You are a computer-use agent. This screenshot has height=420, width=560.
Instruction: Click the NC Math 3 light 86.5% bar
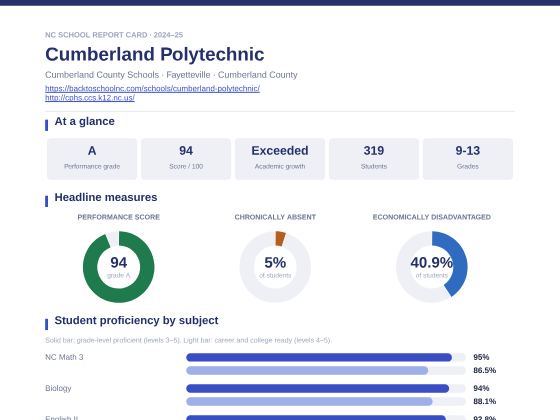[x=307, y=370]
